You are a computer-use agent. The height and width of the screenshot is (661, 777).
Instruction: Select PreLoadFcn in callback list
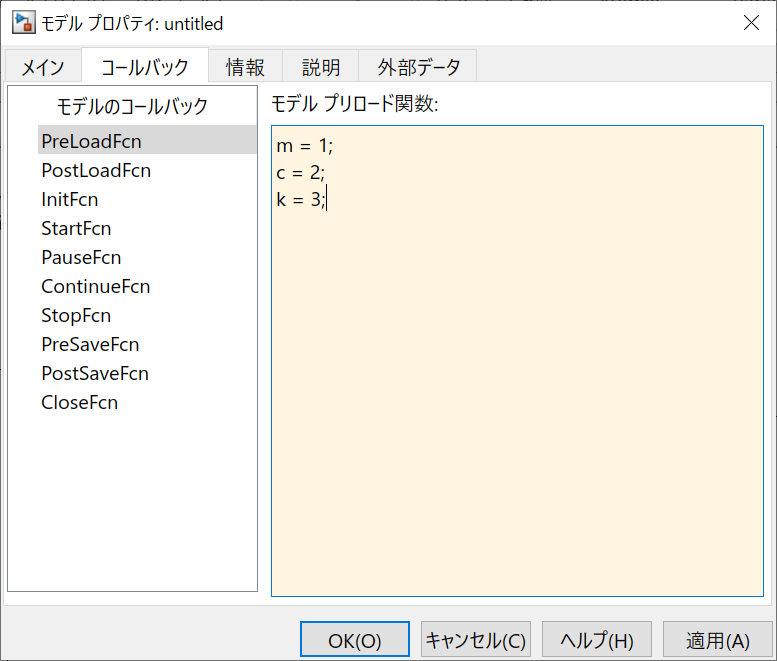[91, 141]
